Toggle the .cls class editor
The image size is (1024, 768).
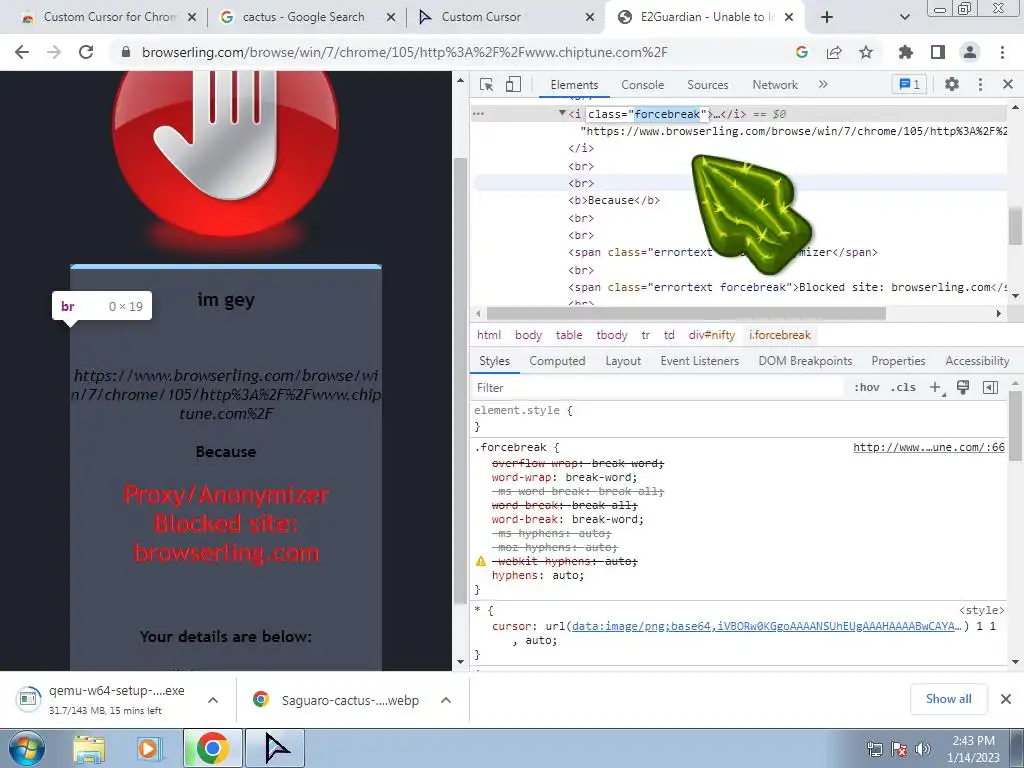[903, 388]
